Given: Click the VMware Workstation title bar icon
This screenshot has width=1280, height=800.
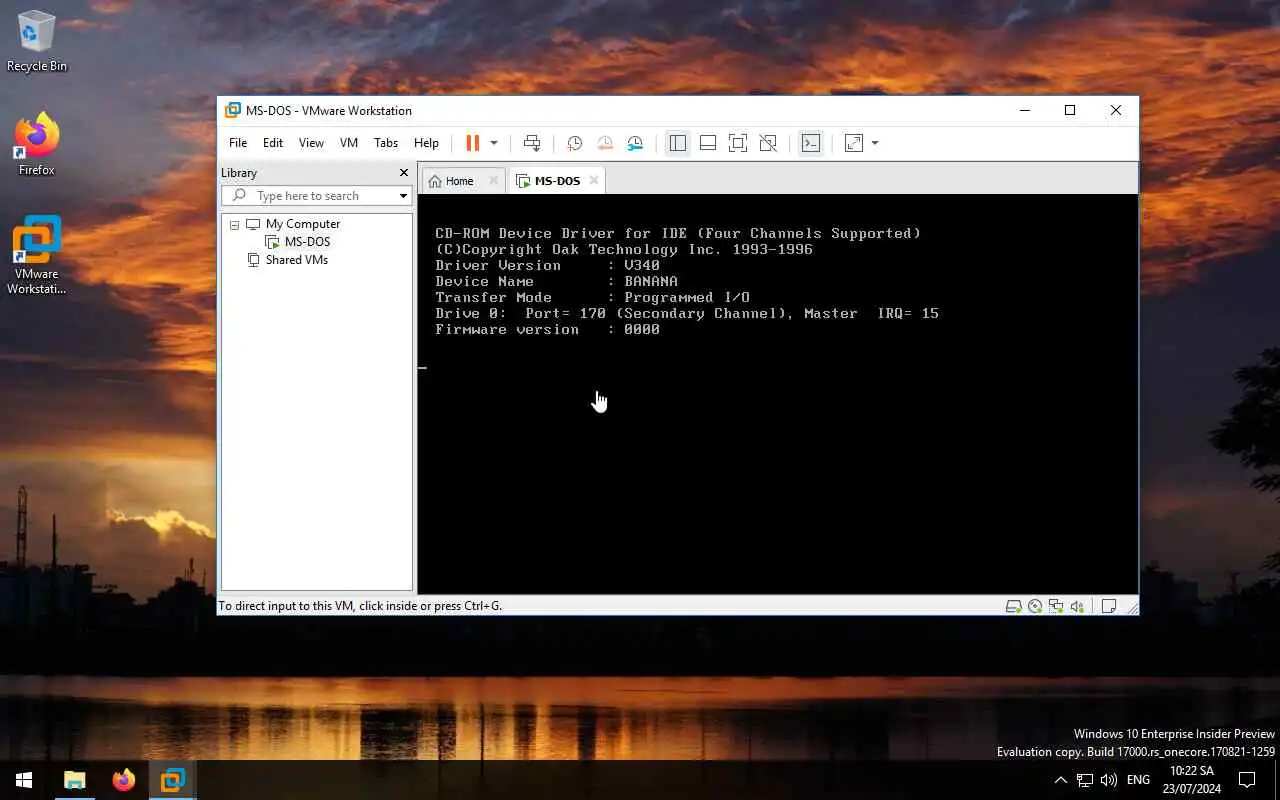Looking at the screenshot, I should click(233, 111).
